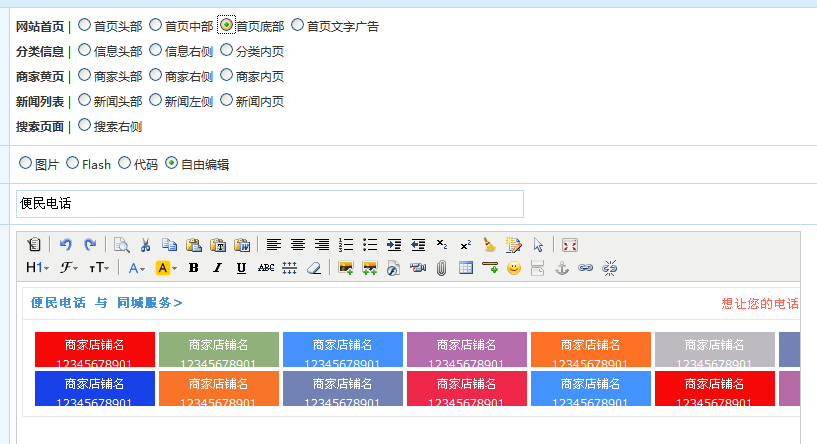Click the 便民电话 与 同城服务 link

[106, 303]
